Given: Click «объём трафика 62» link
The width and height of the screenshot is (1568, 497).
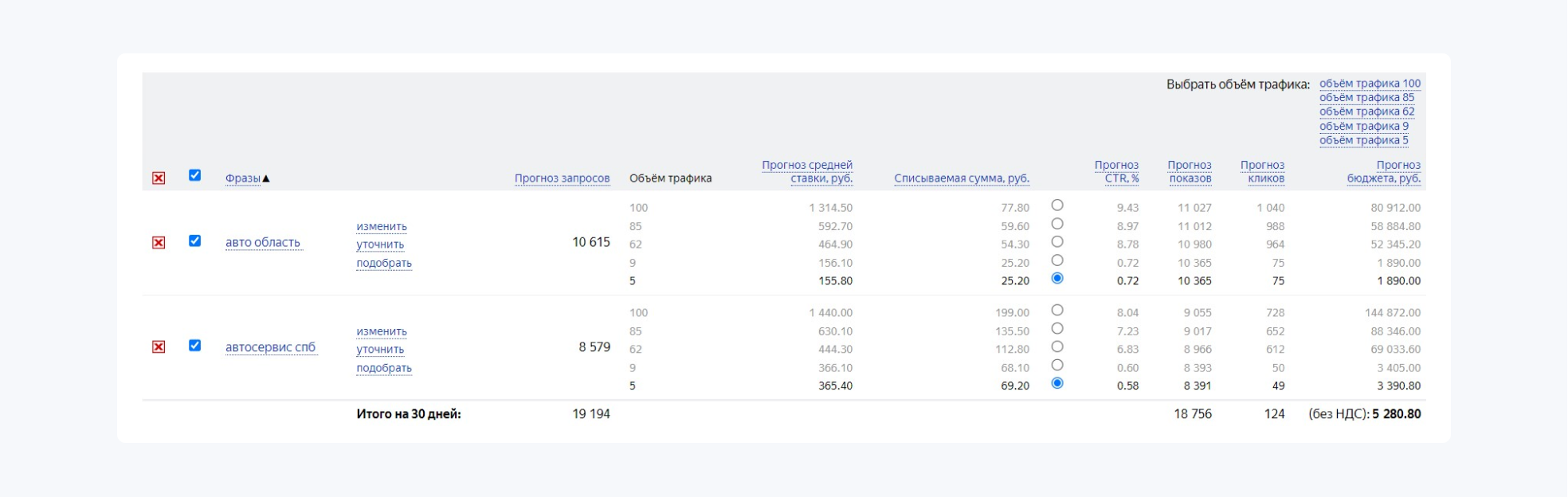Looking at the screenshot, I should pos(1366,112).
